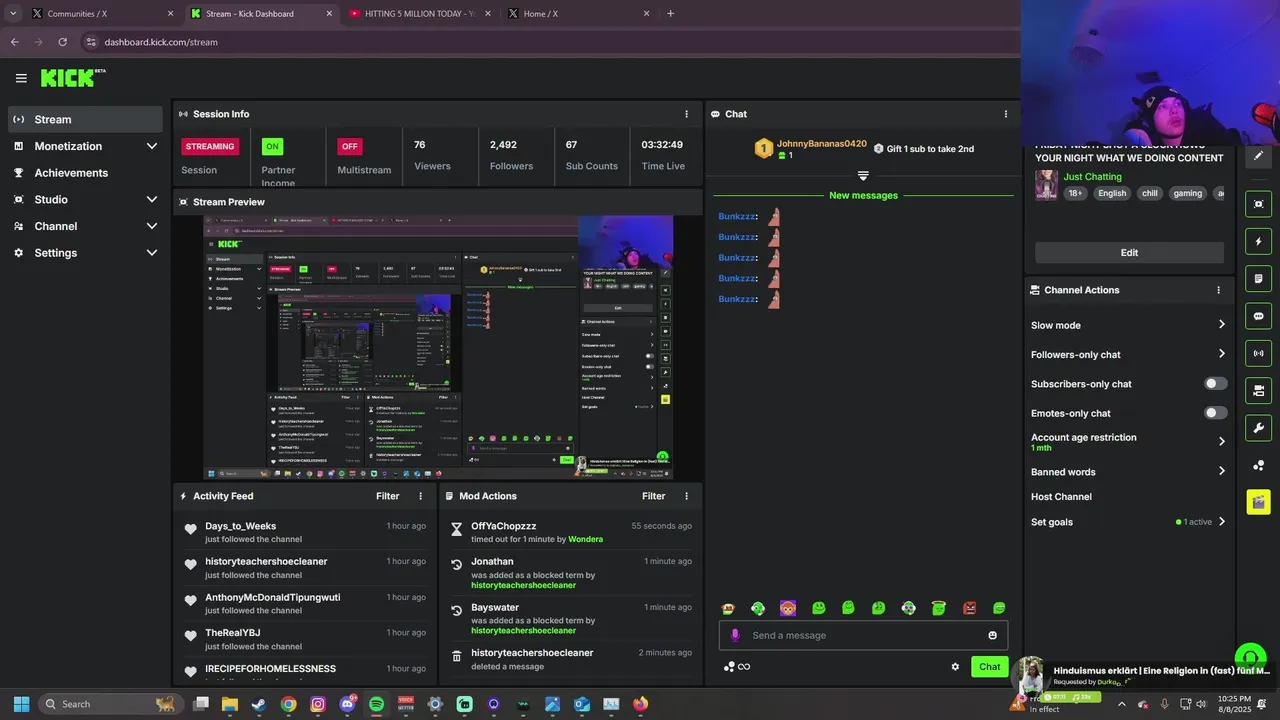This screenshot has height=720, width=1280.
Task: Open Set goals arrow
Action: 1221,522
